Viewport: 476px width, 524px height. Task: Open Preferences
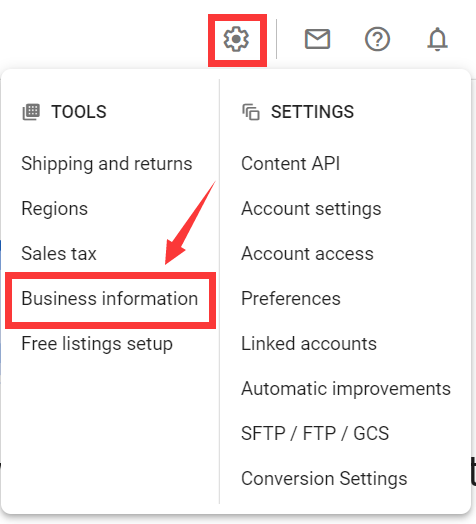coord(291,298)
